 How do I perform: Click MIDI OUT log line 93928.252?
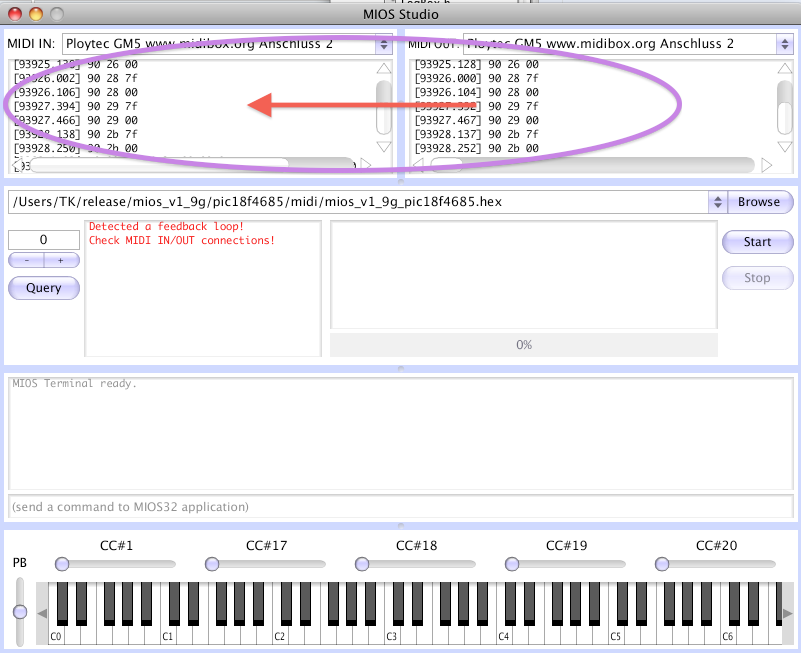coord(477,148)
